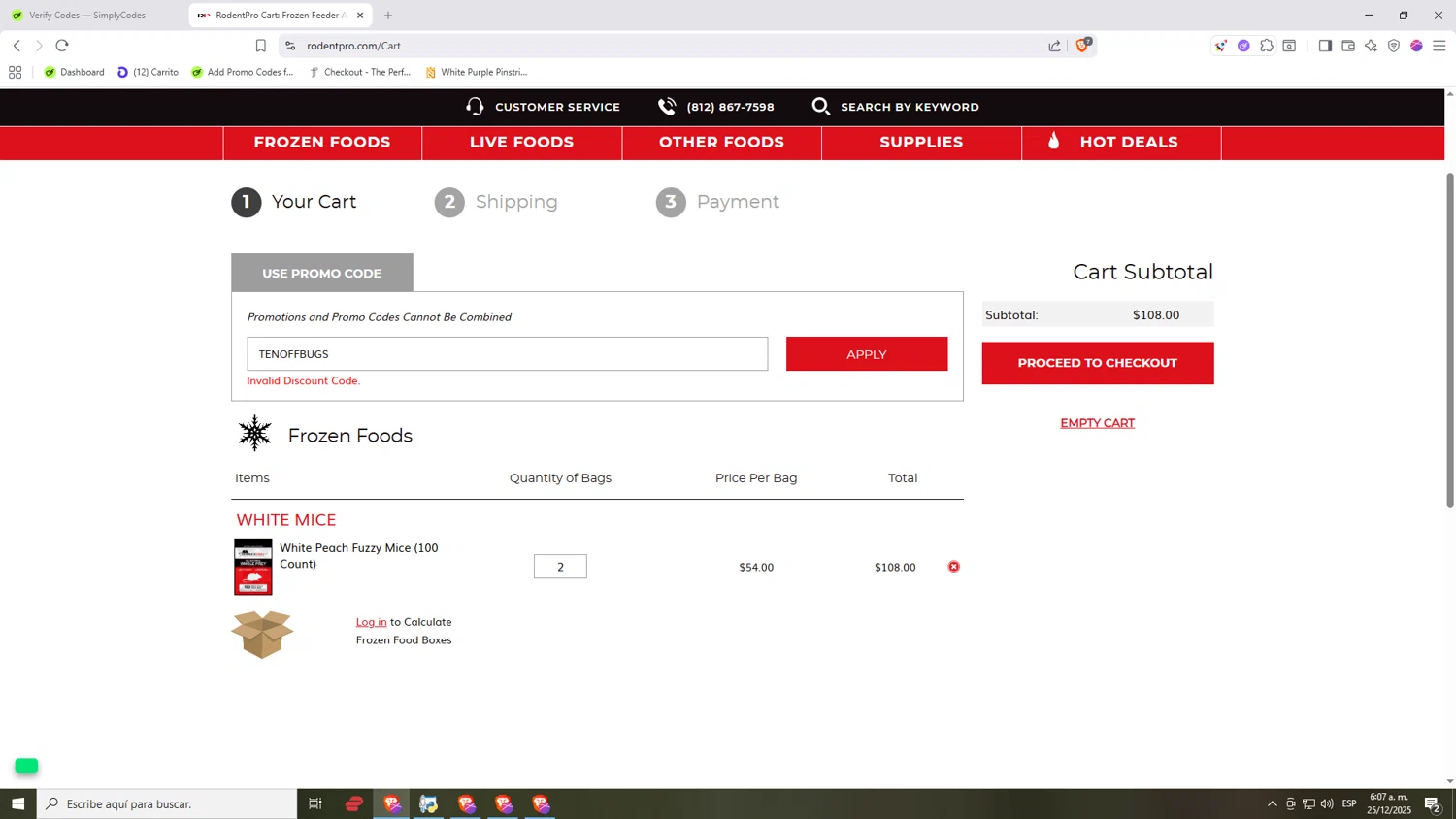Click the Log in link
Image resolution: width=1456 pixels, height=819 pixels.
coord(371,622)
